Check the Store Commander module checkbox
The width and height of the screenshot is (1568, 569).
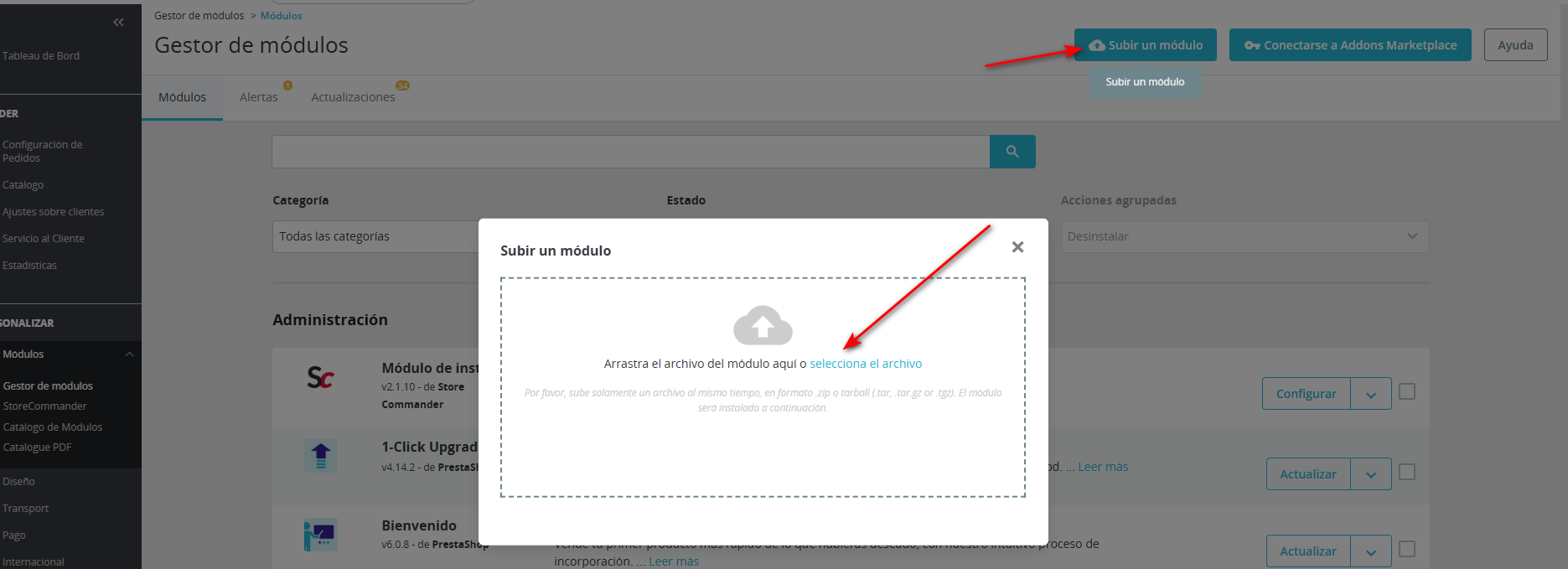(x=1407, y=391)
